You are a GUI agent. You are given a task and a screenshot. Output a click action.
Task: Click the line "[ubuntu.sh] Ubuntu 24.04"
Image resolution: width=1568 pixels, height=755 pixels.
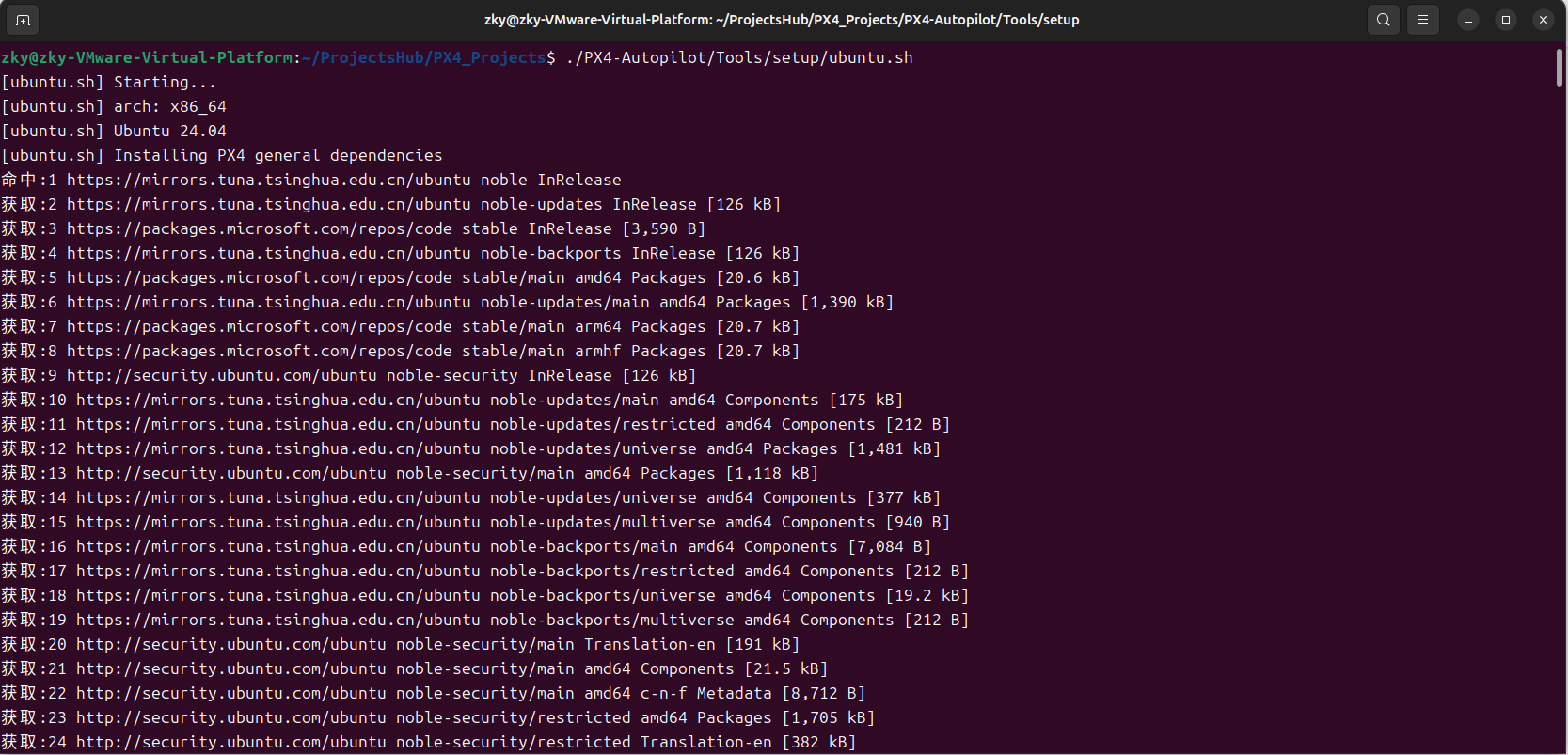pos(114,131)
